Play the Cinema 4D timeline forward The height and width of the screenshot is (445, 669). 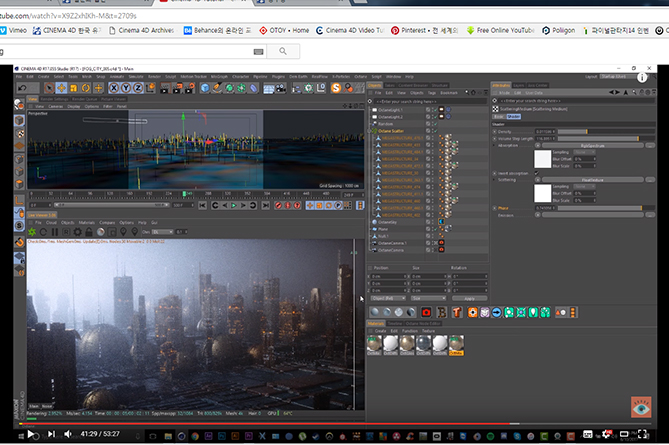[234, 206]
